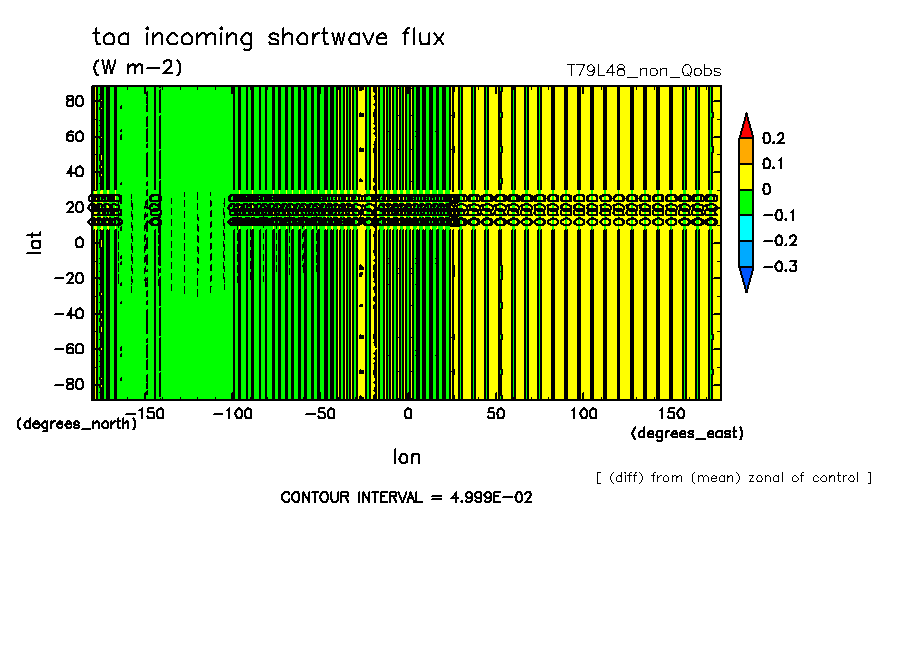
Task: Click the 'CONTOUR INTERVAL = 4.999E-02' text
Action: pyautogui.click(x=406, y=497)
